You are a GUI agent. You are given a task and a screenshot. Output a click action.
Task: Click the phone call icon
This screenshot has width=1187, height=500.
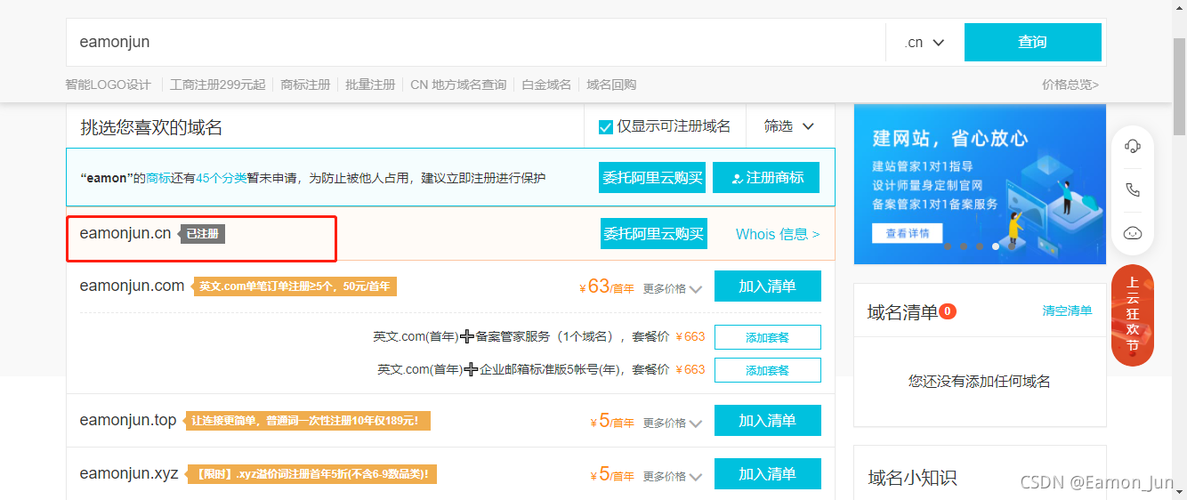coord(1132,189)
